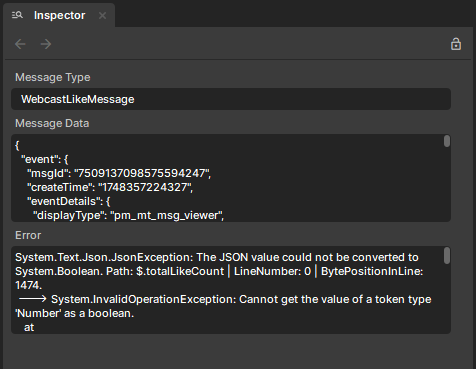Click the Error box scrollbar thumb

447,256
